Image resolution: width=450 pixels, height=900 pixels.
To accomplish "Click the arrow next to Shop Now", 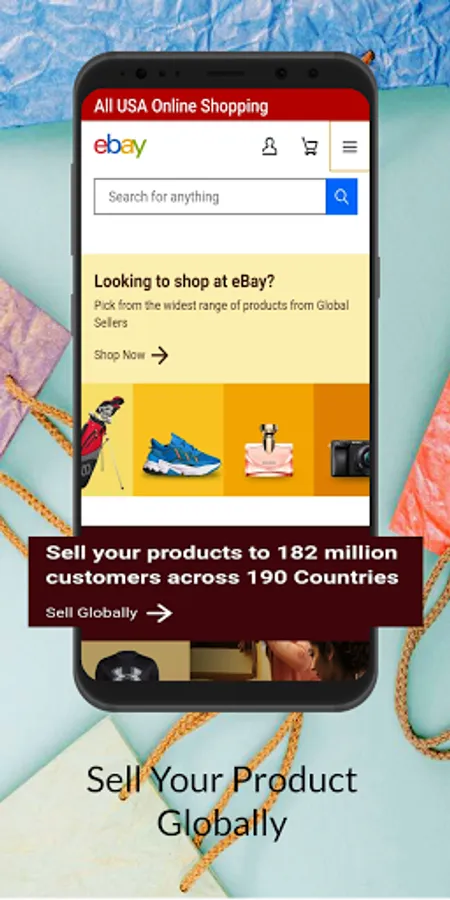I will pos(160,355).
